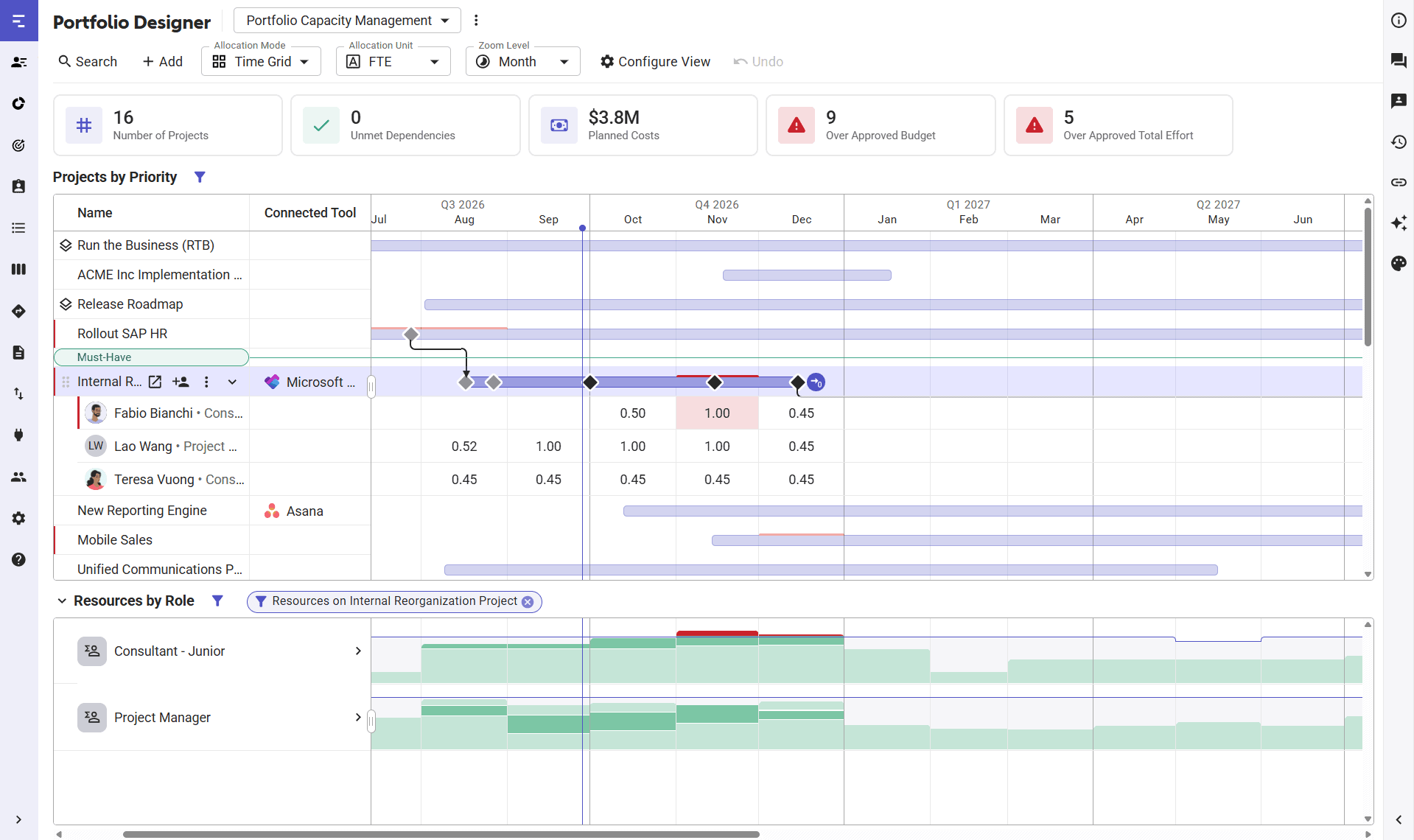Expand the Consultant - Junior role row
Image resolution: width=1414 pixels, height=840 pixels.
pos(358,651)
